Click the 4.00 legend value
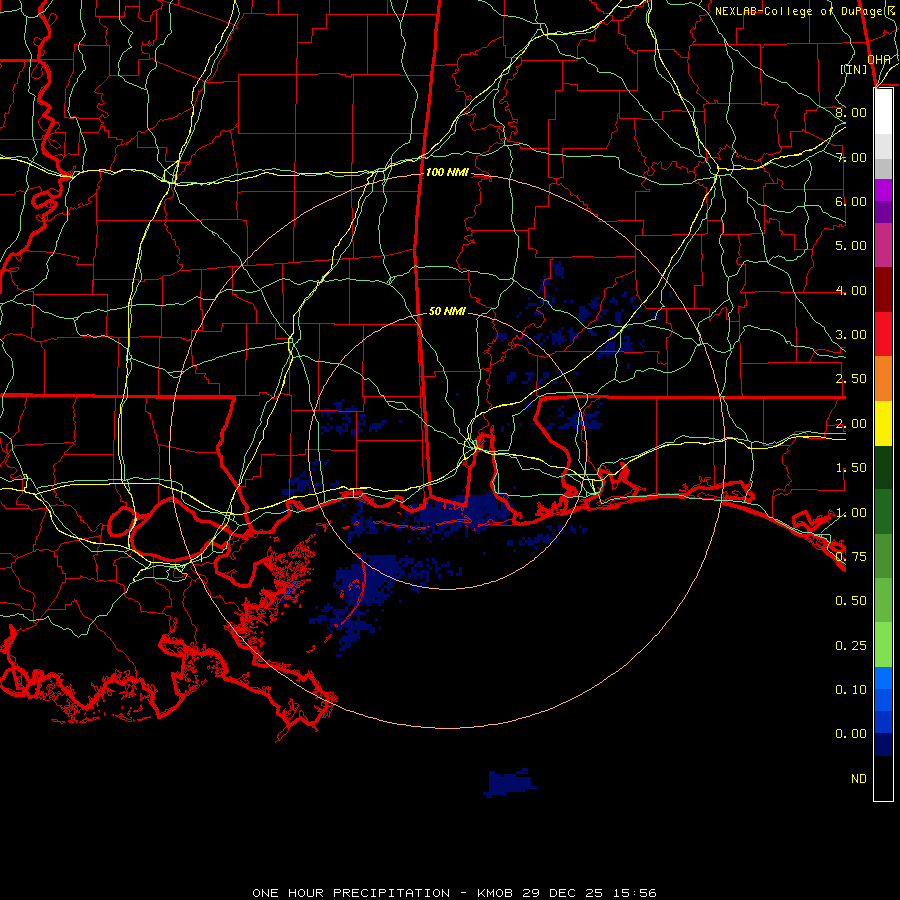The height and width of the screenshot is (900, 900). (851, 290)
